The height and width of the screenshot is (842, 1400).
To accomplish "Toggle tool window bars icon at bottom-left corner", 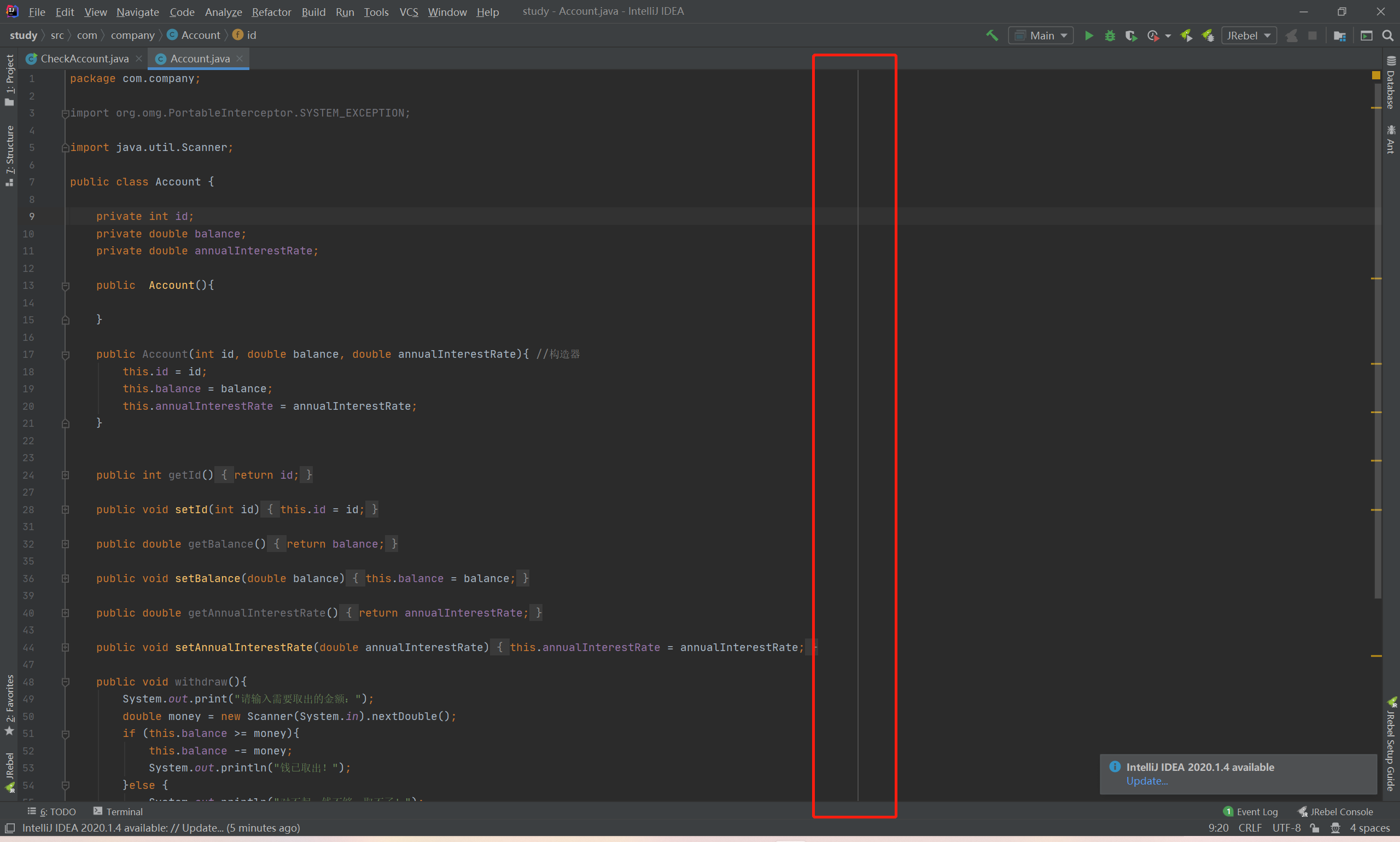I will [x=10, y=828].
